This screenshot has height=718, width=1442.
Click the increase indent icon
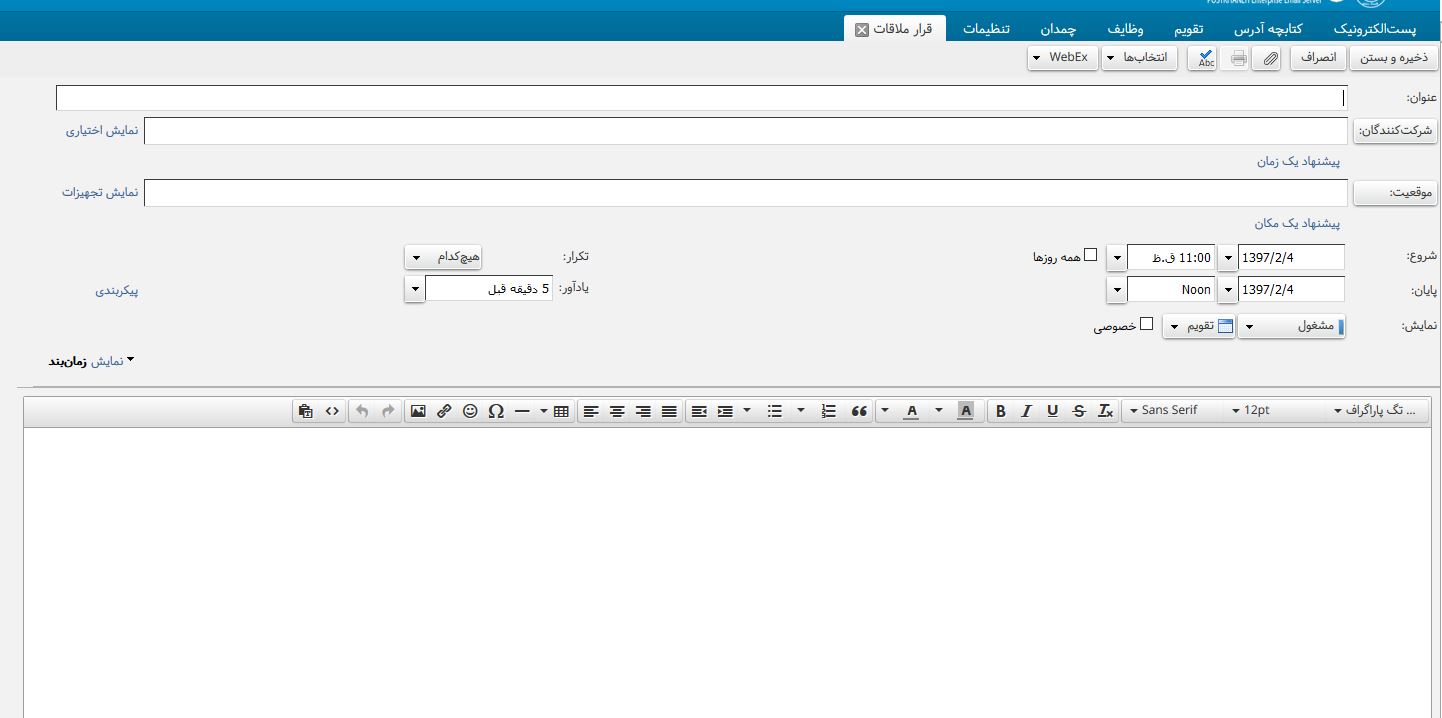click(725, 411)
